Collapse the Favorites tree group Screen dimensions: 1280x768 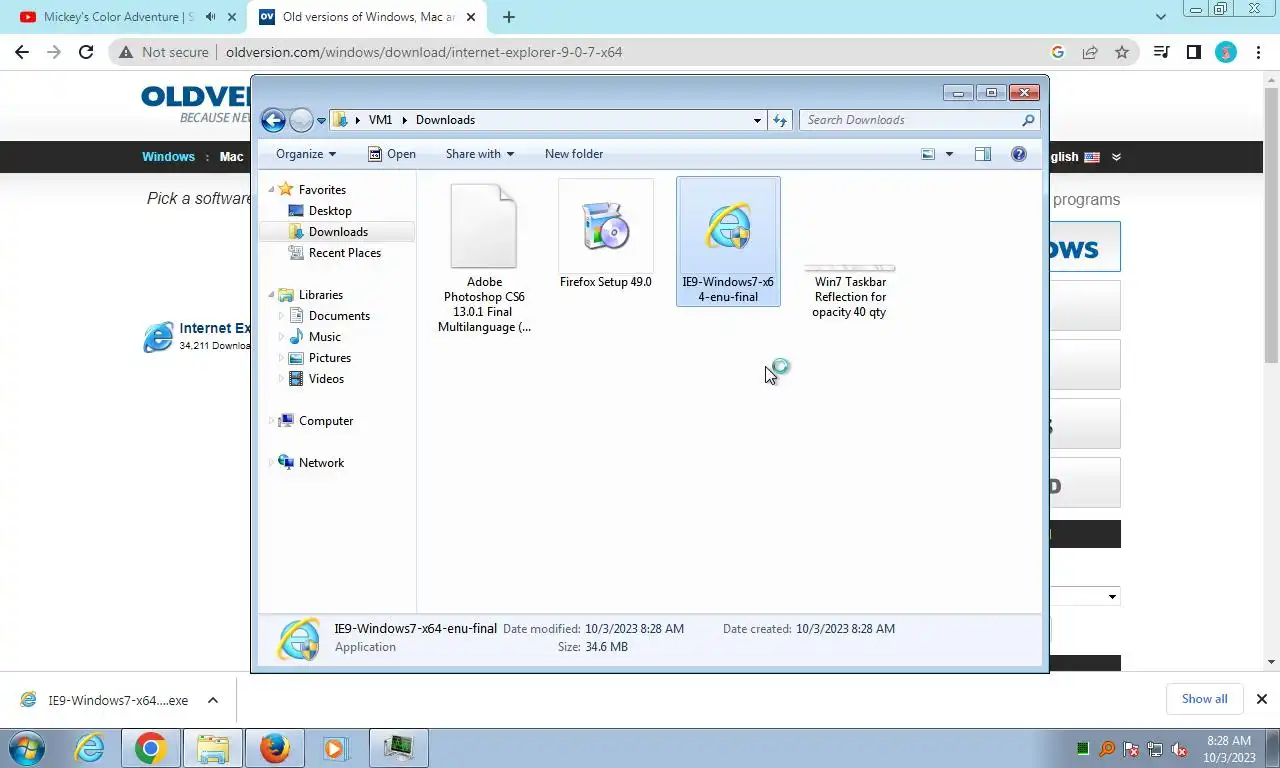pos(271,189)
